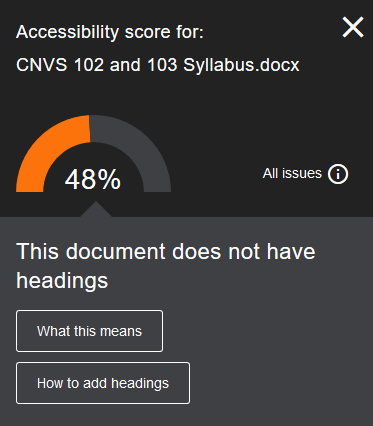Dismiss the panel using the X icon

click(353, 27)
